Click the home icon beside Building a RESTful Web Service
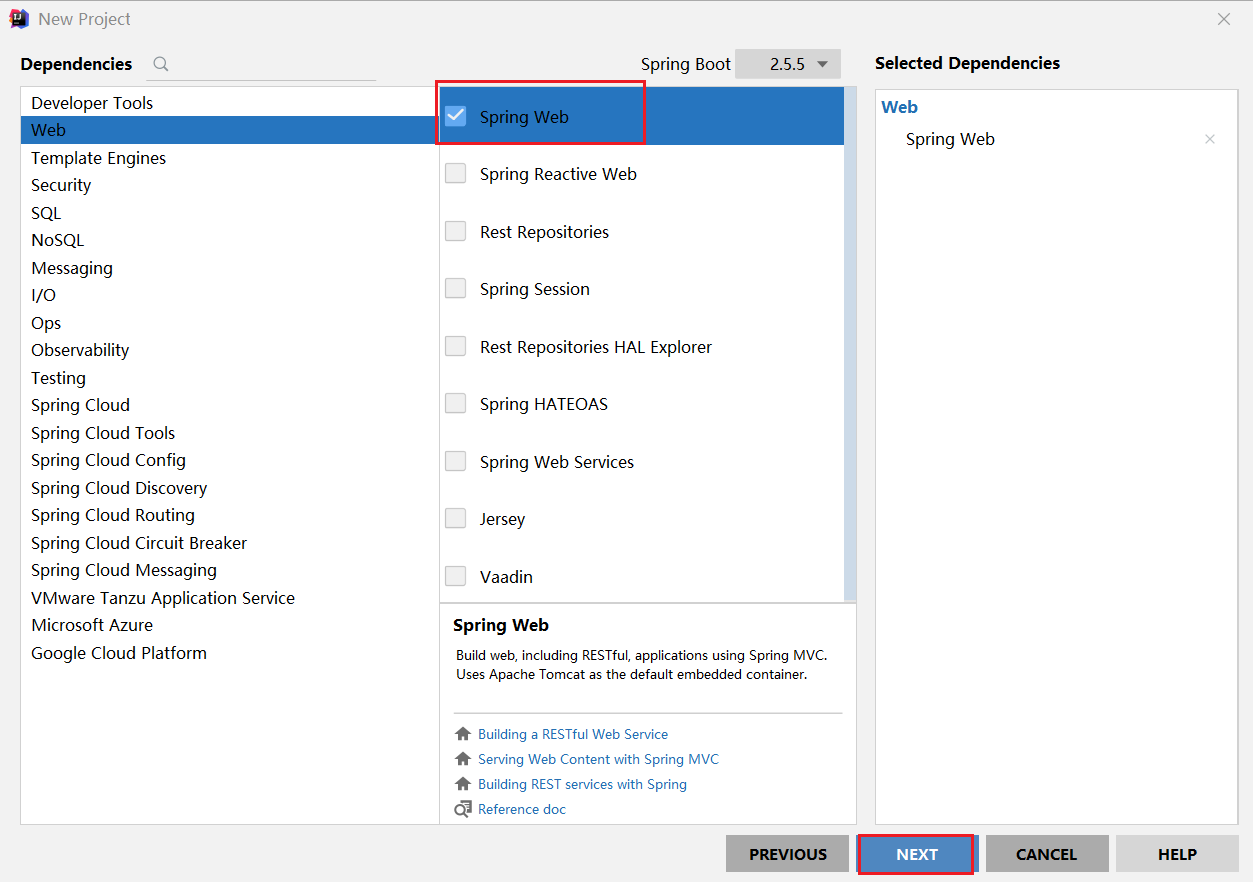This screenshot has height=882, width=1253. pyautogui.click(x=462, y=734)
